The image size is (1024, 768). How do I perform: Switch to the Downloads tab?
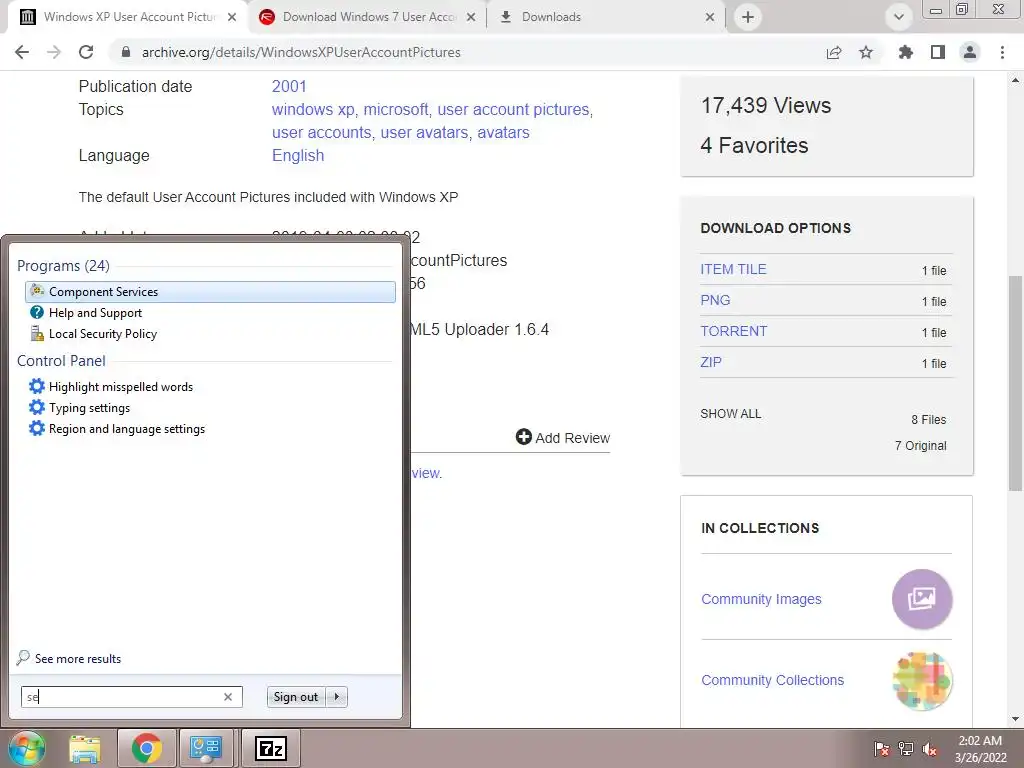[606, 17]
